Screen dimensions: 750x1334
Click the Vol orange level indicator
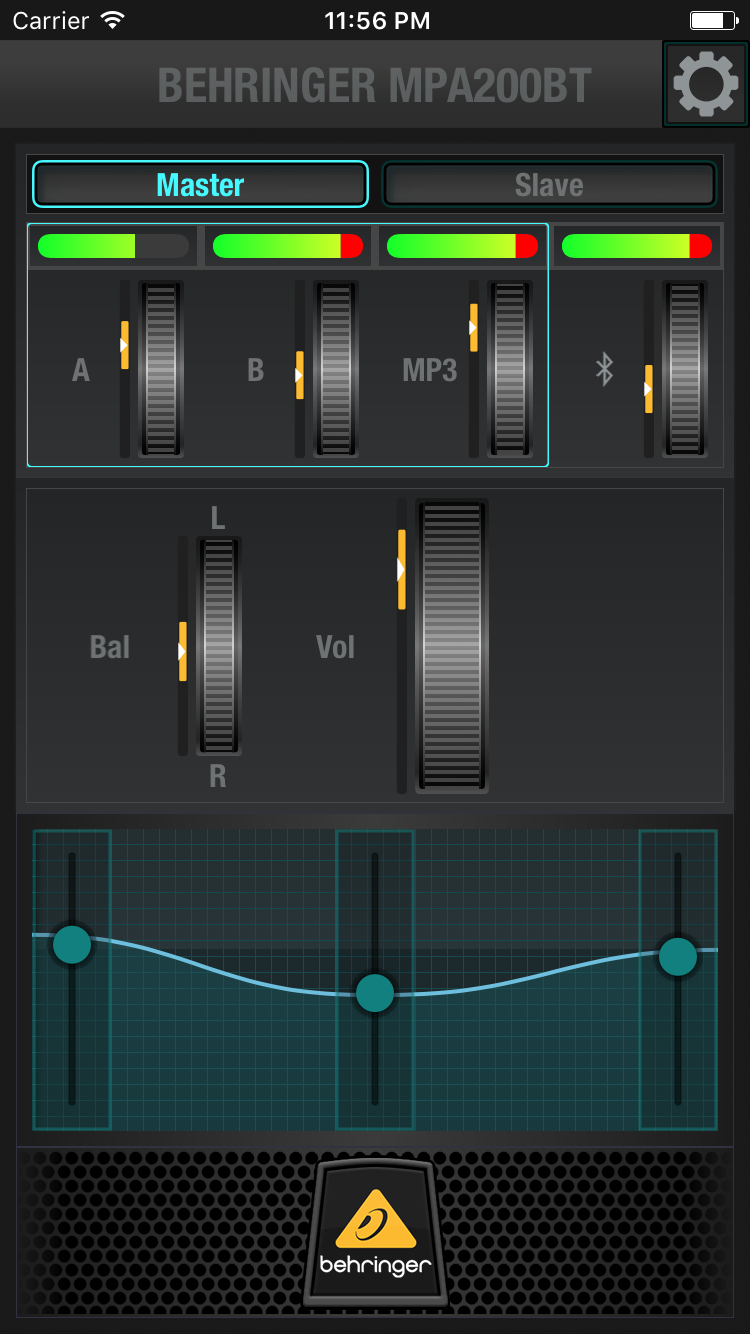click(401, 570)
